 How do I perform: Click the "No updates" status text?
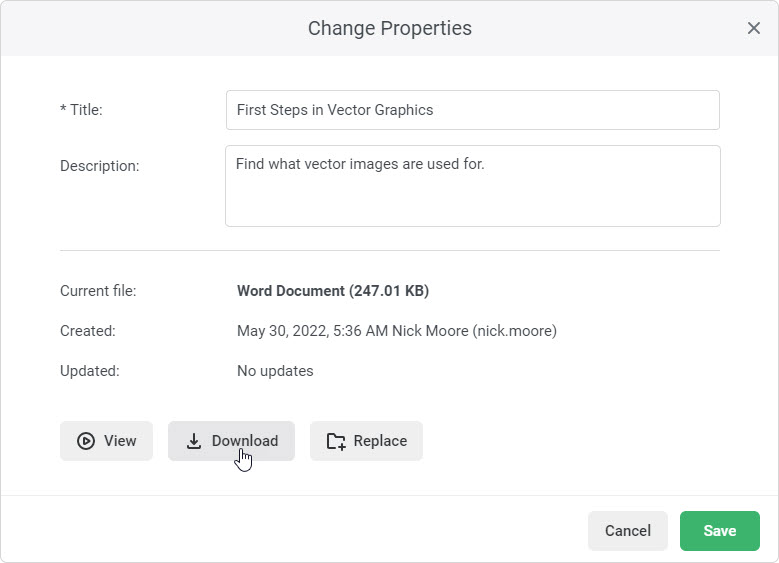(x=275, y=371)
